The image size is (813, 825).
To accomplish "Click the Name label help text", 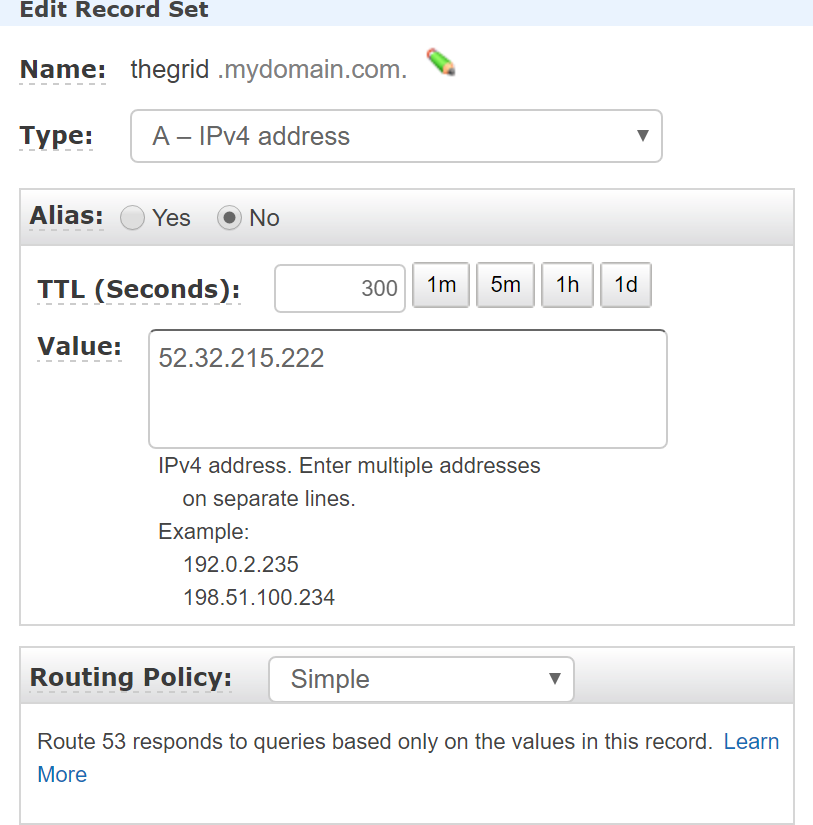I will 63,69.
